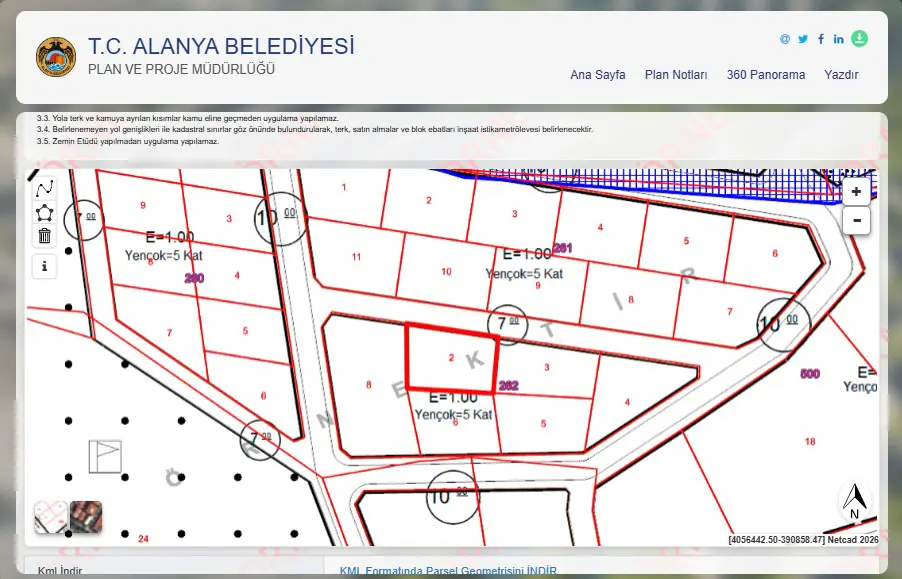Switch to the zoning plan basemap thumbnail
Viewport: 902px width, 579px height.
[51, 517]
